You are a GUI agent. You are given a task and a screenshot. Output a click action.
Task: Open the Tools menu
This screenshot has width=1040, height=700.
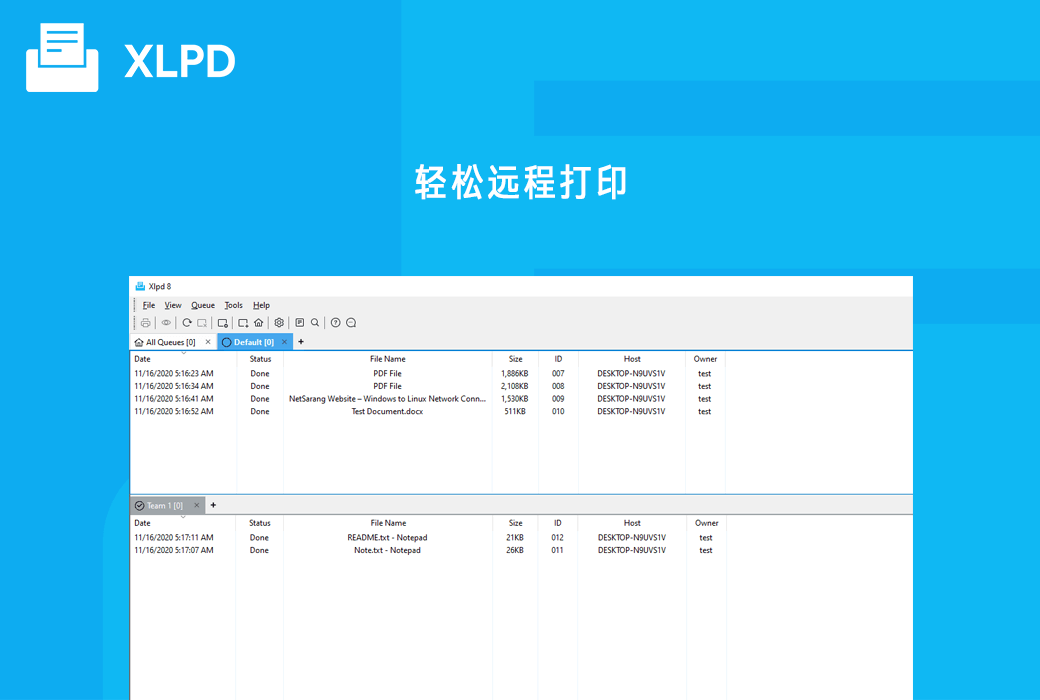[233, 305]
